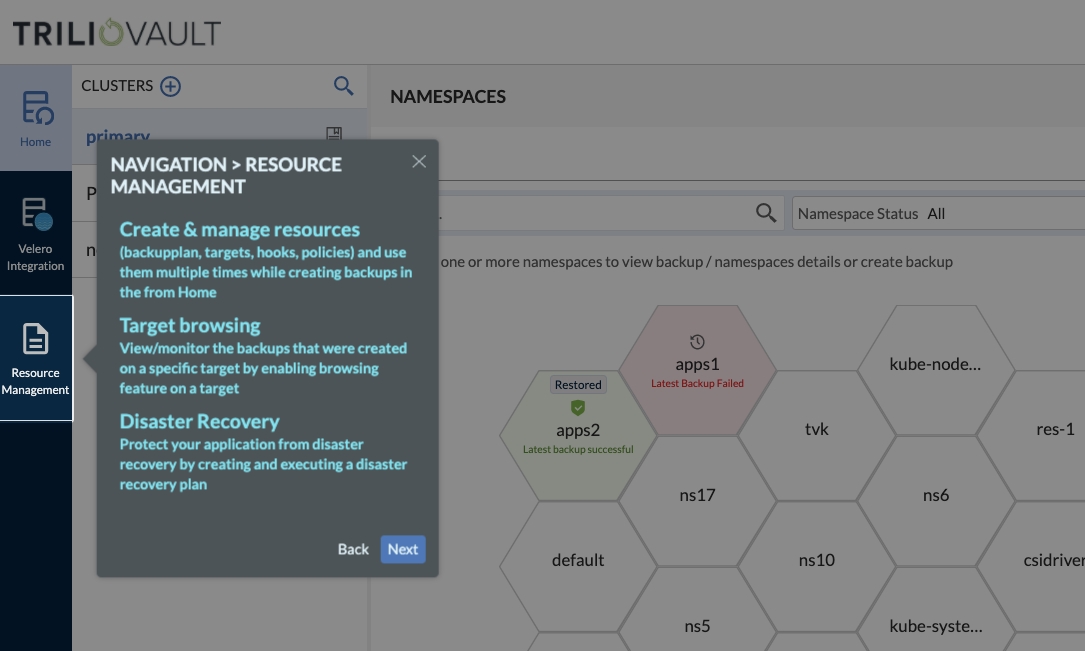
Task: Open Velero Integration in the sidebar
Action: tap(36, 233)
